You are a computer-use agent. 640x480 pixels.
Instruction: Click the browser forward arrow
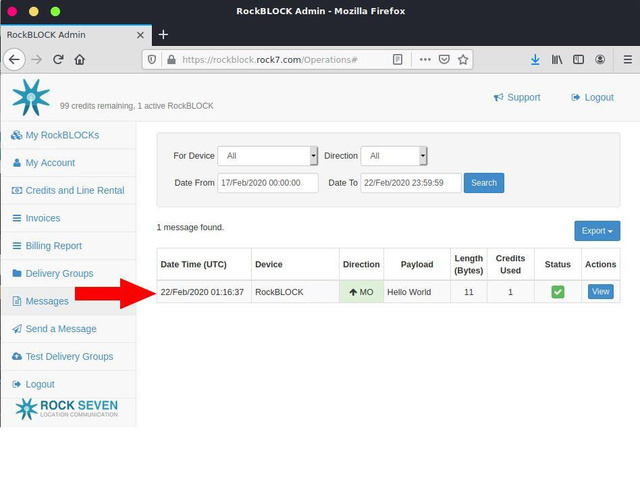click(37, 60)
